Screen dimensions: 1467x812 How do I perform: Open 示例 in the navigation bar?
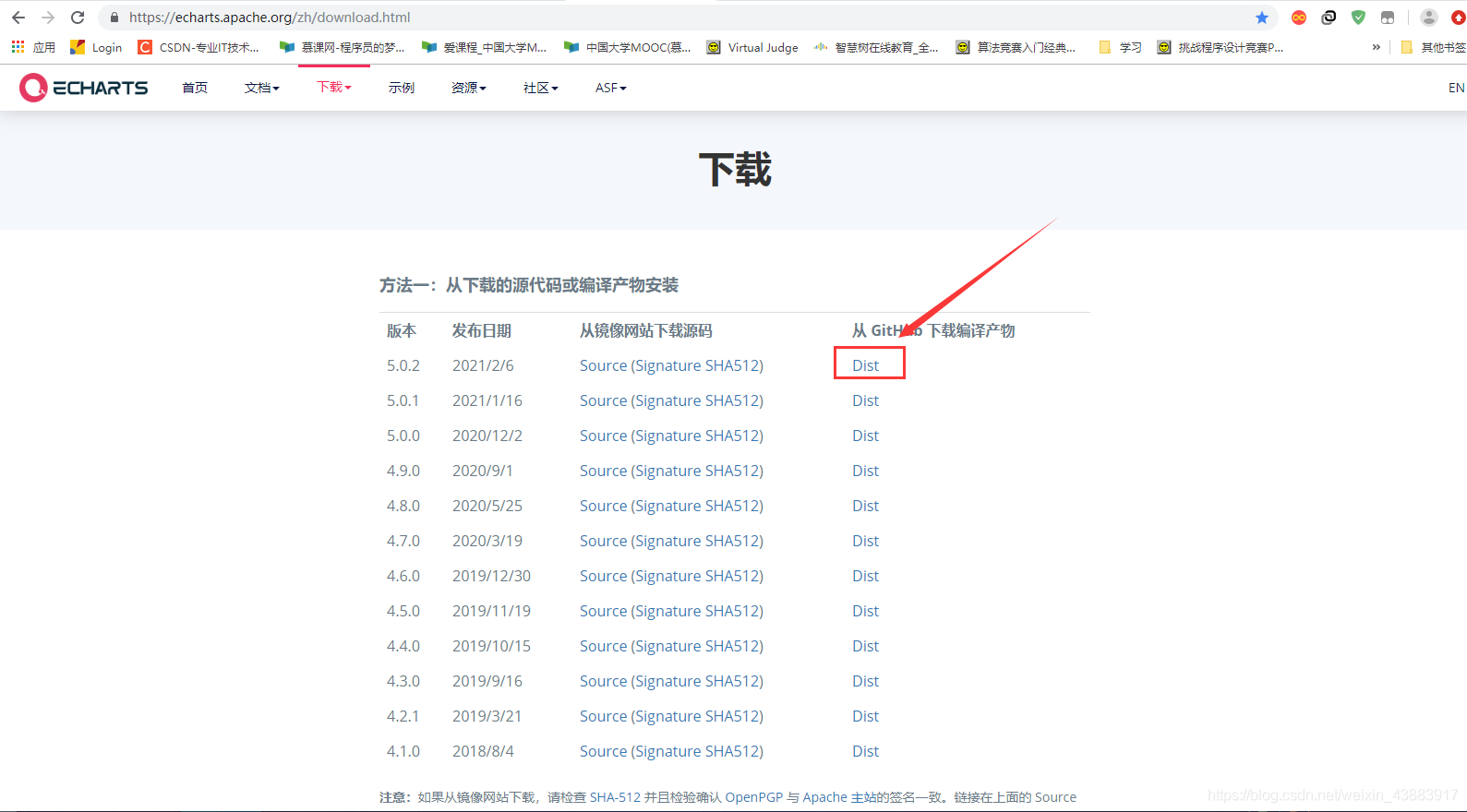point(402,88)
